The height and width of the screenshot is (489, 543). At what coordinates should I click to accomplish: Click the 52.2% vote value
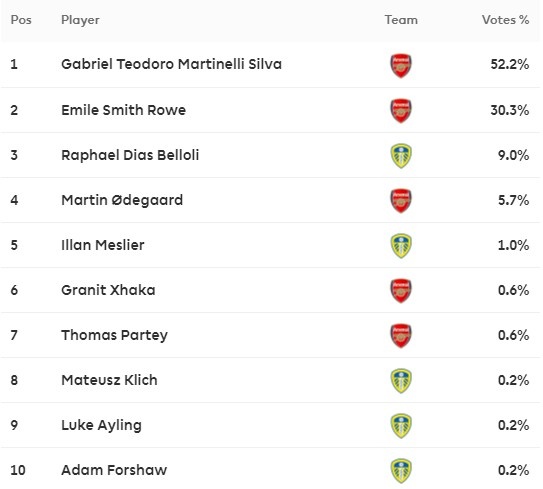click(x=510, y=64)
